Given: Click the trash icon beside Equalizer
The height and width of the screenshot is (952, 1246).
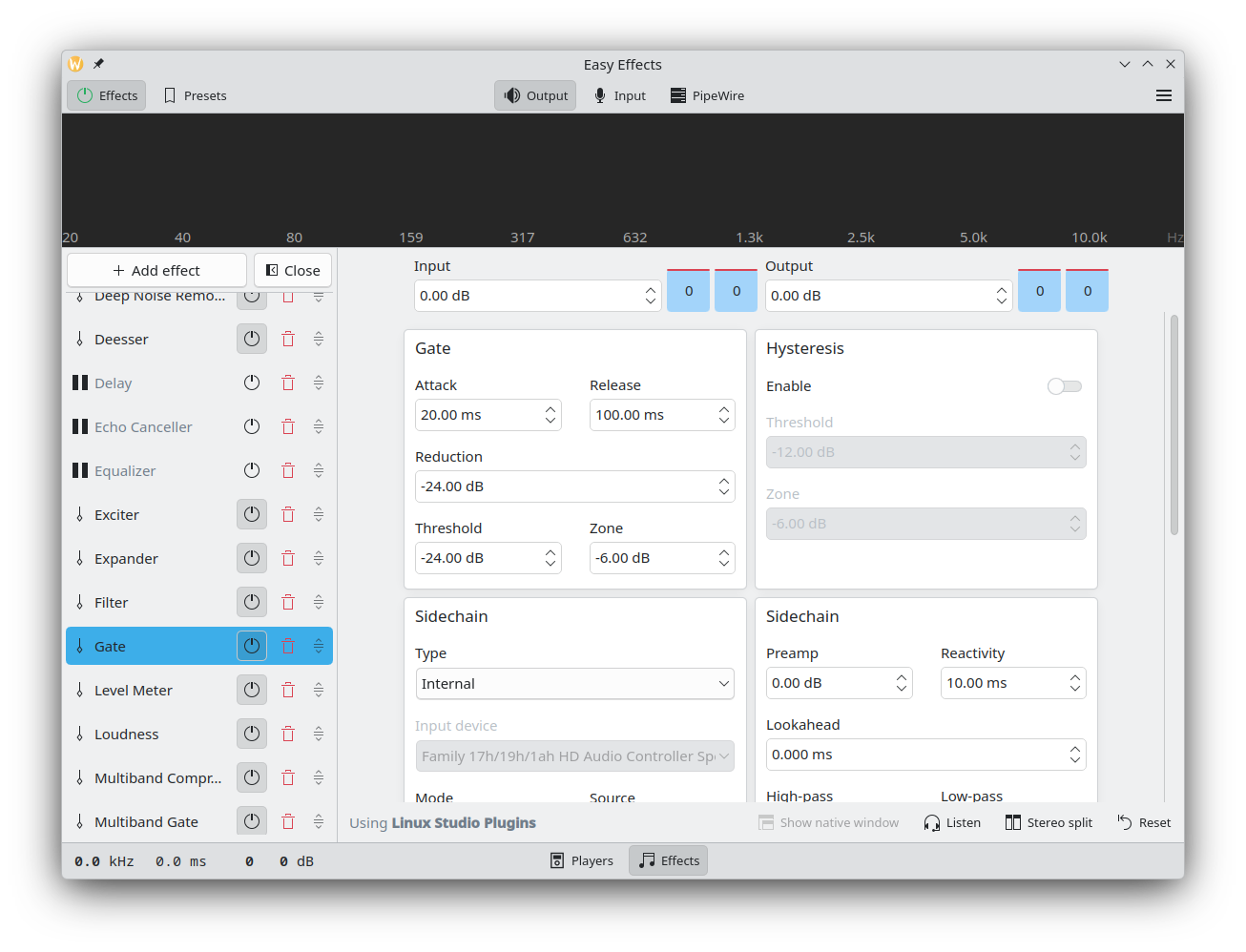Looking at the screenshot, I should [x=288, y=471].
